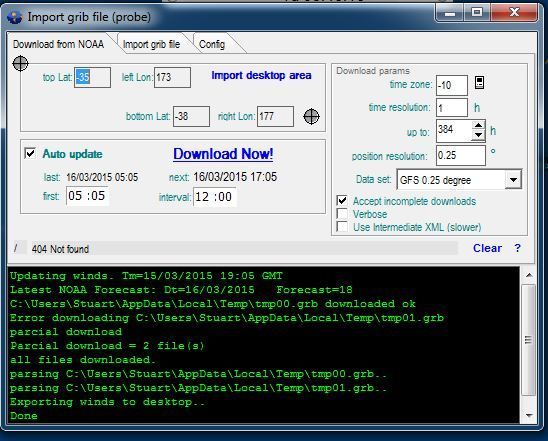Close the Import grib file window
This screenshot has width=548, height=441.
(514, 13)
